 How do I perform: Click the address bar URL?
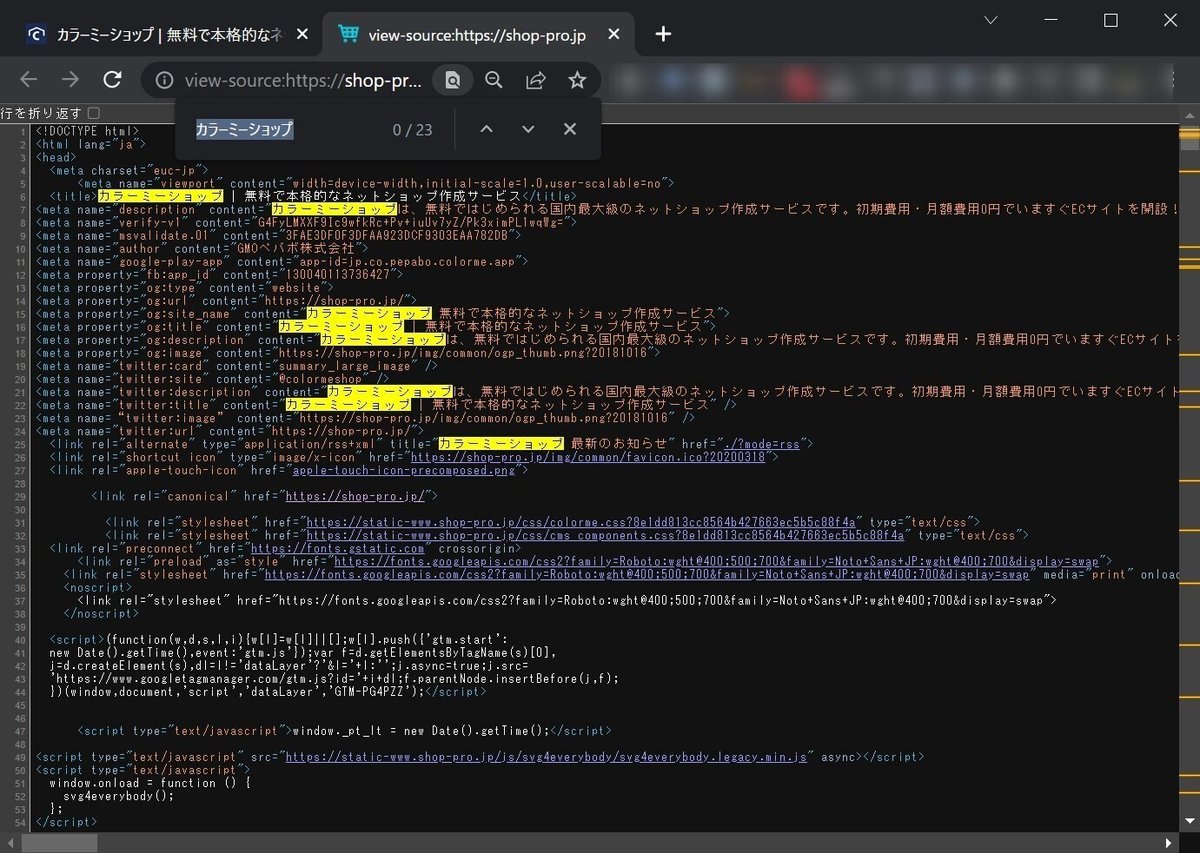tap(303, 81)
